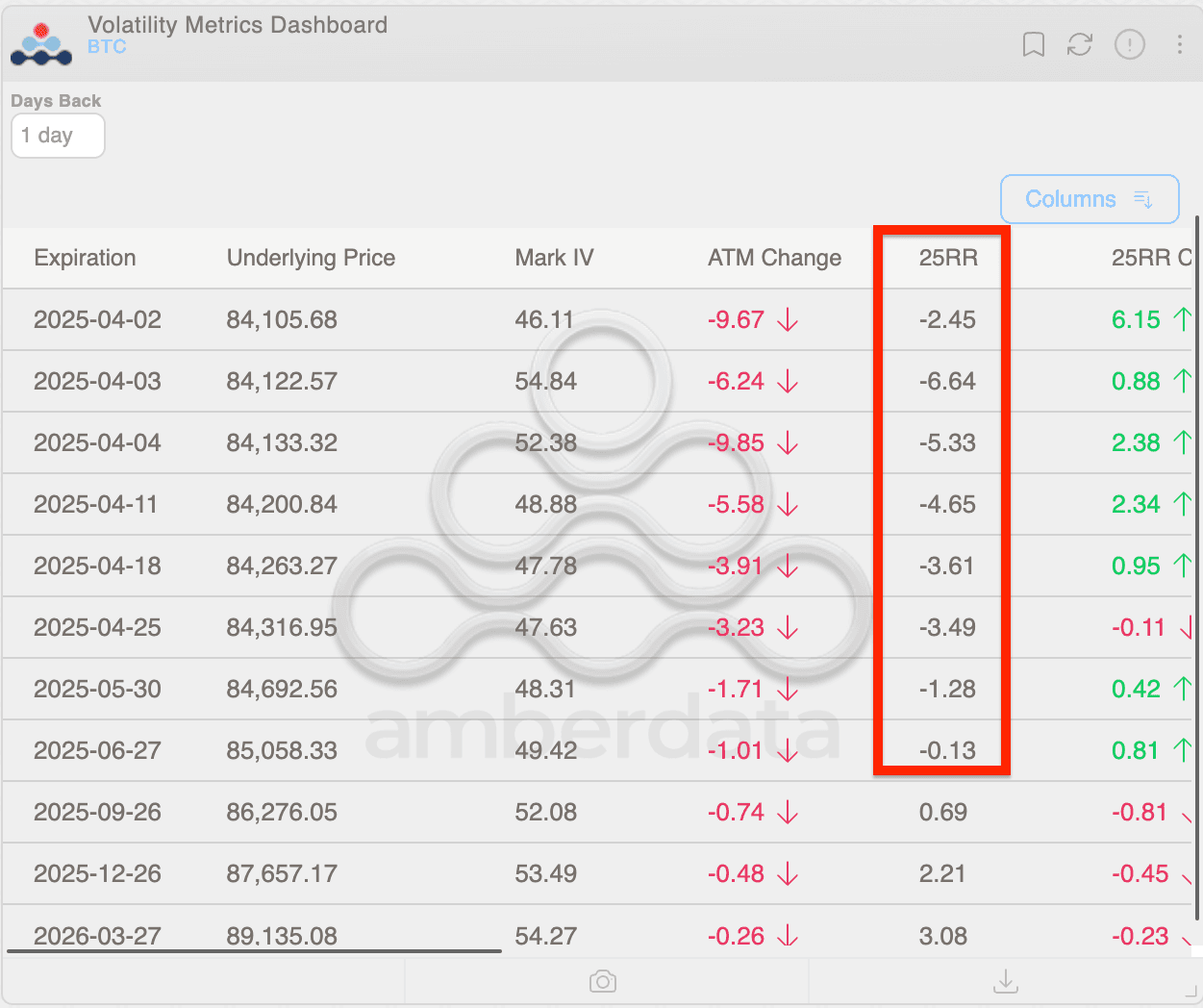1203x1008 pixels.
Task: Open the alerts info circle icon
Action: point(1129,44)
